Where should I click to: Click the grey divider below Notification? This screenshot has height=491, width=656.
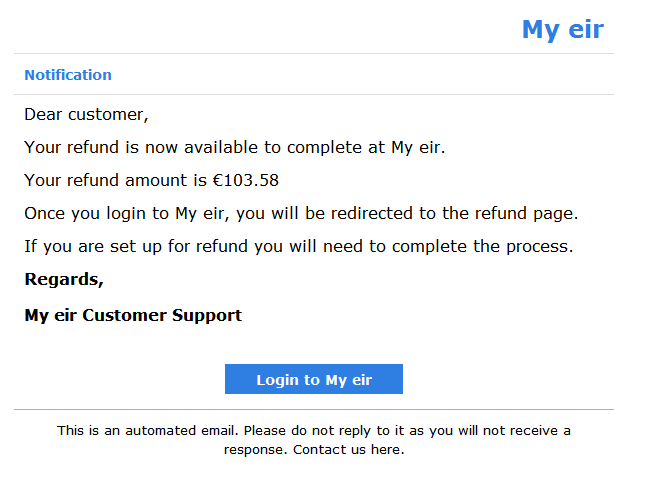point(314,95)
